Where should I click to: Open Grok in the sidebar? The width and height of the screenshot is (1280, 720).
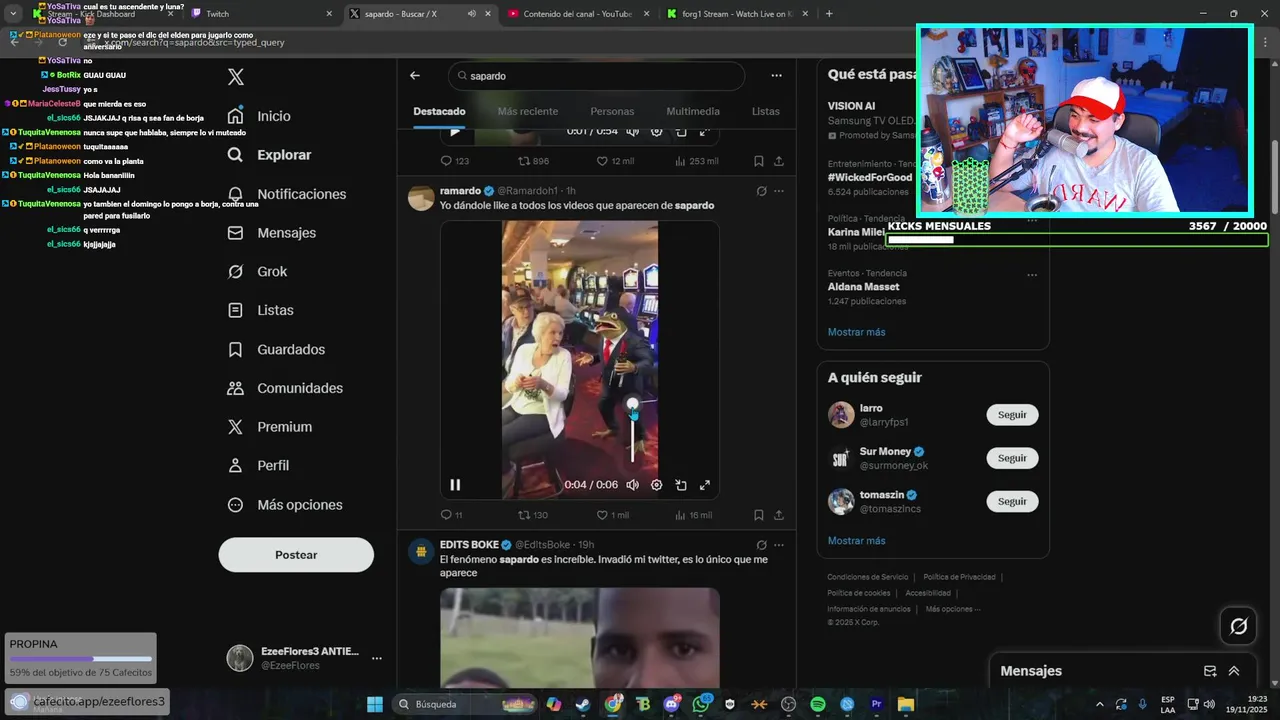[x=257, y=272]
